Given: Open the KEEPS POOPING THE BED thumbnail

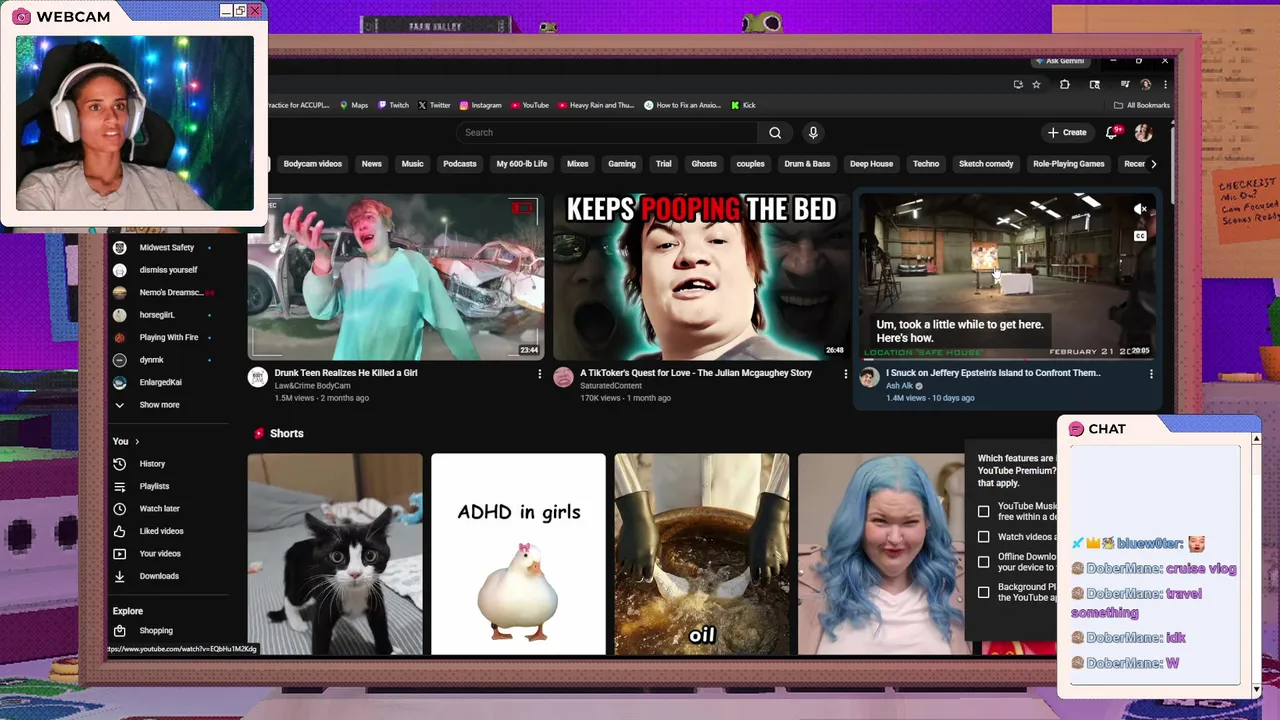Looking at the screenshot, I should coord(701,277).
